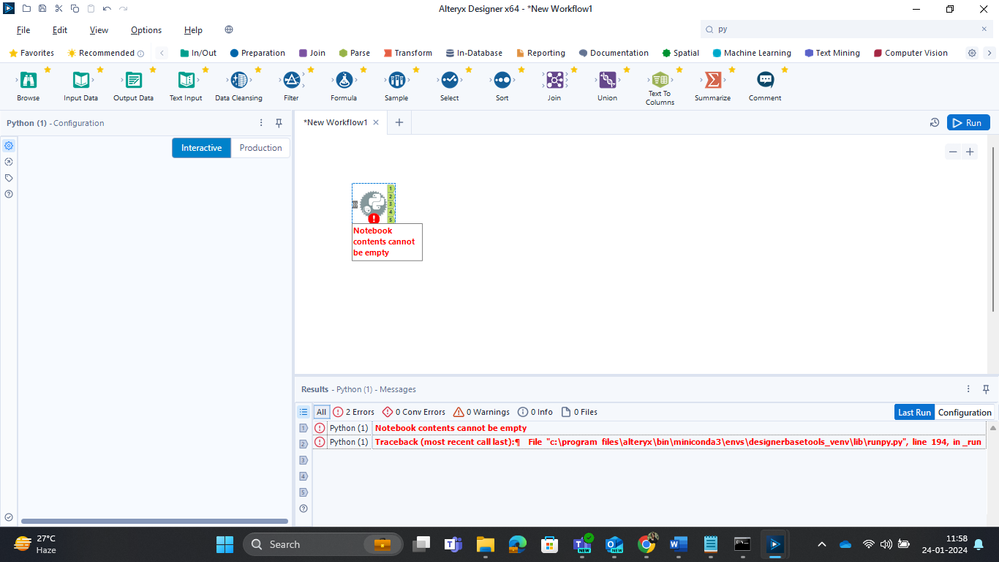Open Results panel options menu
Screen dimensions: 999x562
[968, 389]
